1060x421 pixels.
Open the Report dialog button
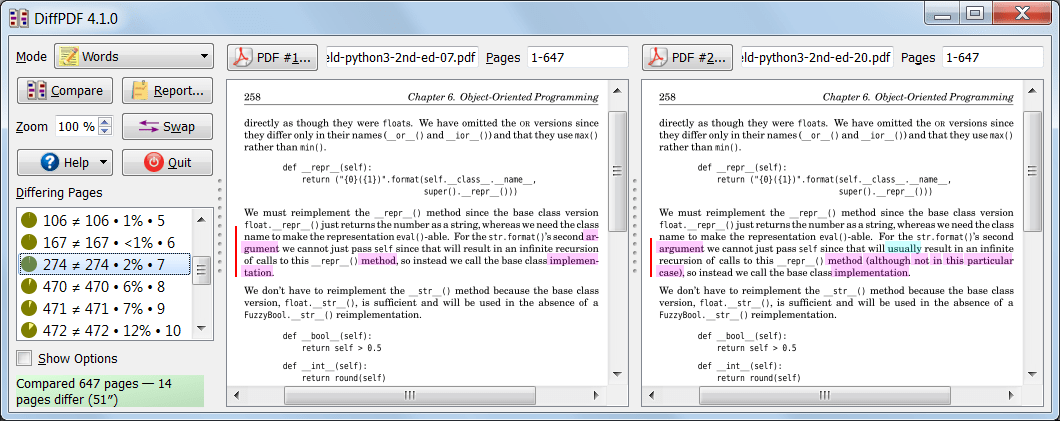(x=168, y=91)
